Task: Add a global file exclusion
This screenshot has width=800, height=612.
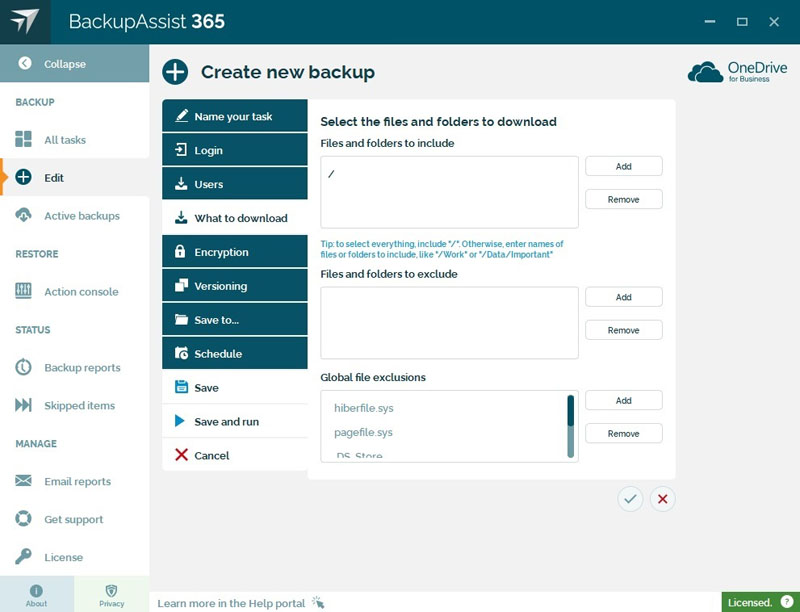Action: click(x=623, y=400)
